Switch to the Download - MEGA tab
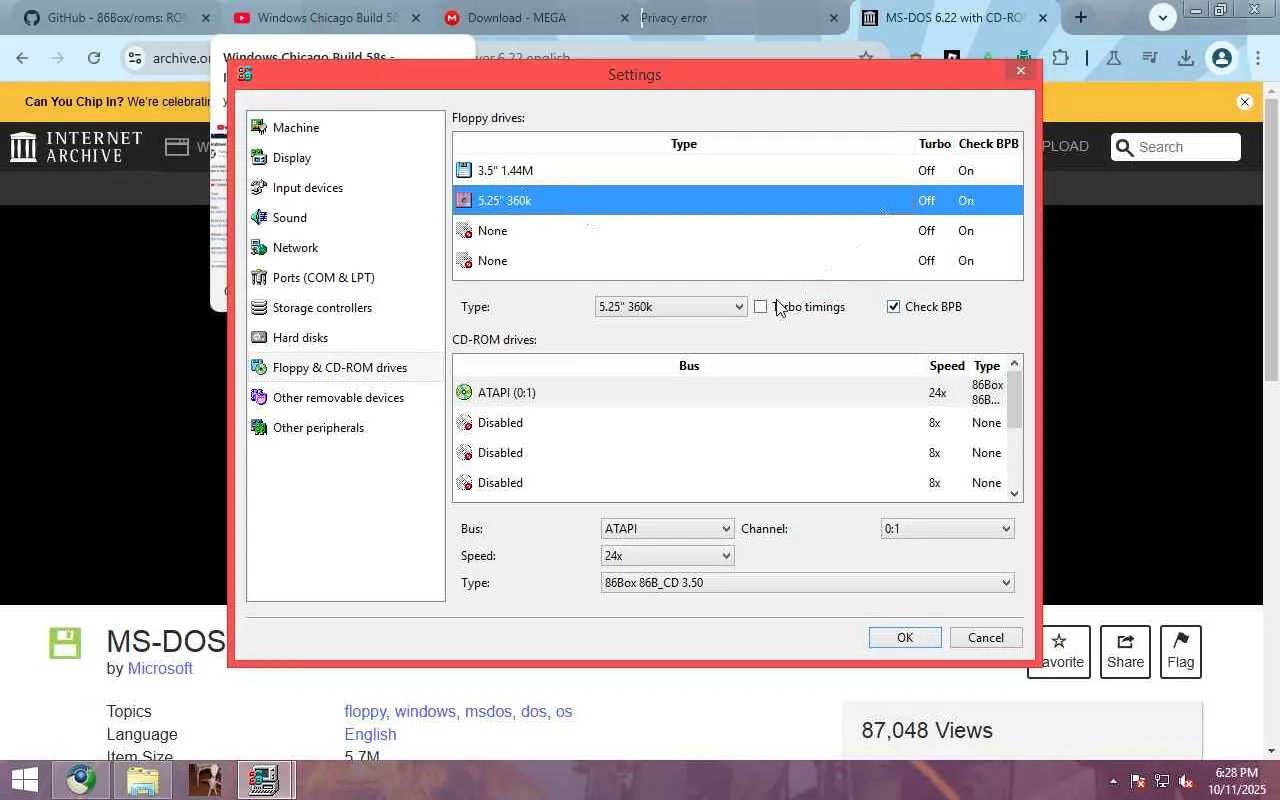Viewport: 1280px width, 800px height. tap(537, 18)
